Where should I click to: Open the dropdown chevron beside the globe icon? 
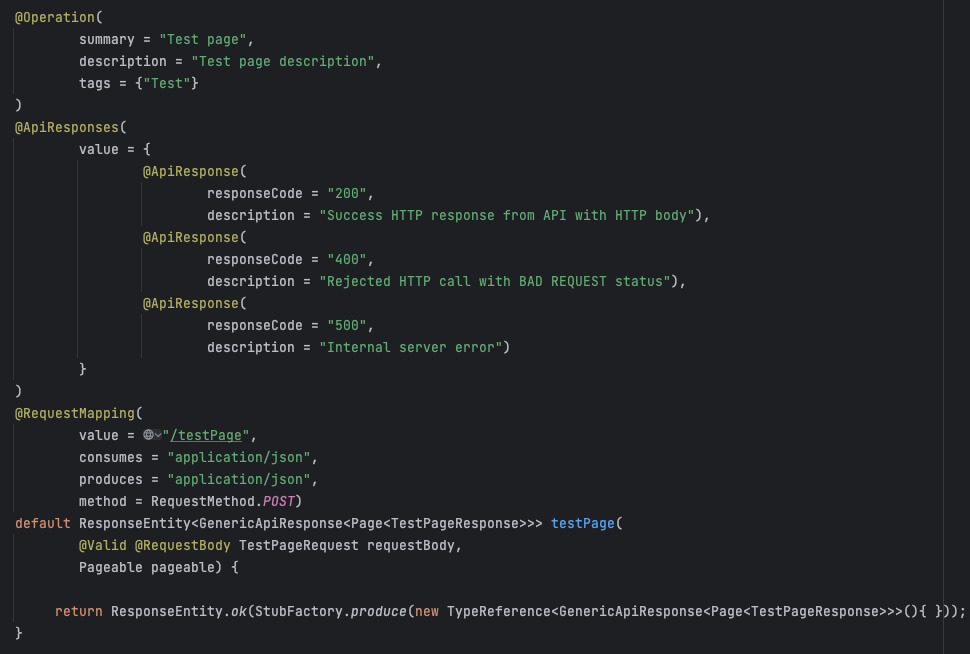158,435
